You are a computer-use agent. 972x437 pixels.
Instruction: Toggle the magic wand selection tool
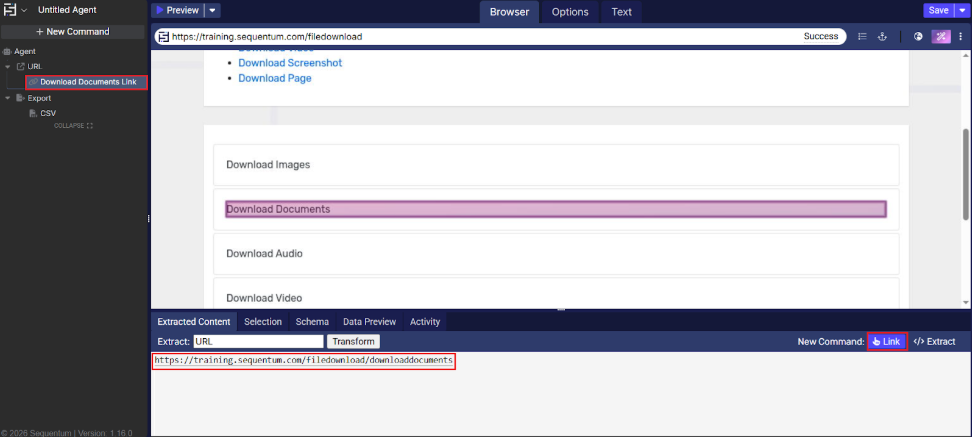click(941, 37)
